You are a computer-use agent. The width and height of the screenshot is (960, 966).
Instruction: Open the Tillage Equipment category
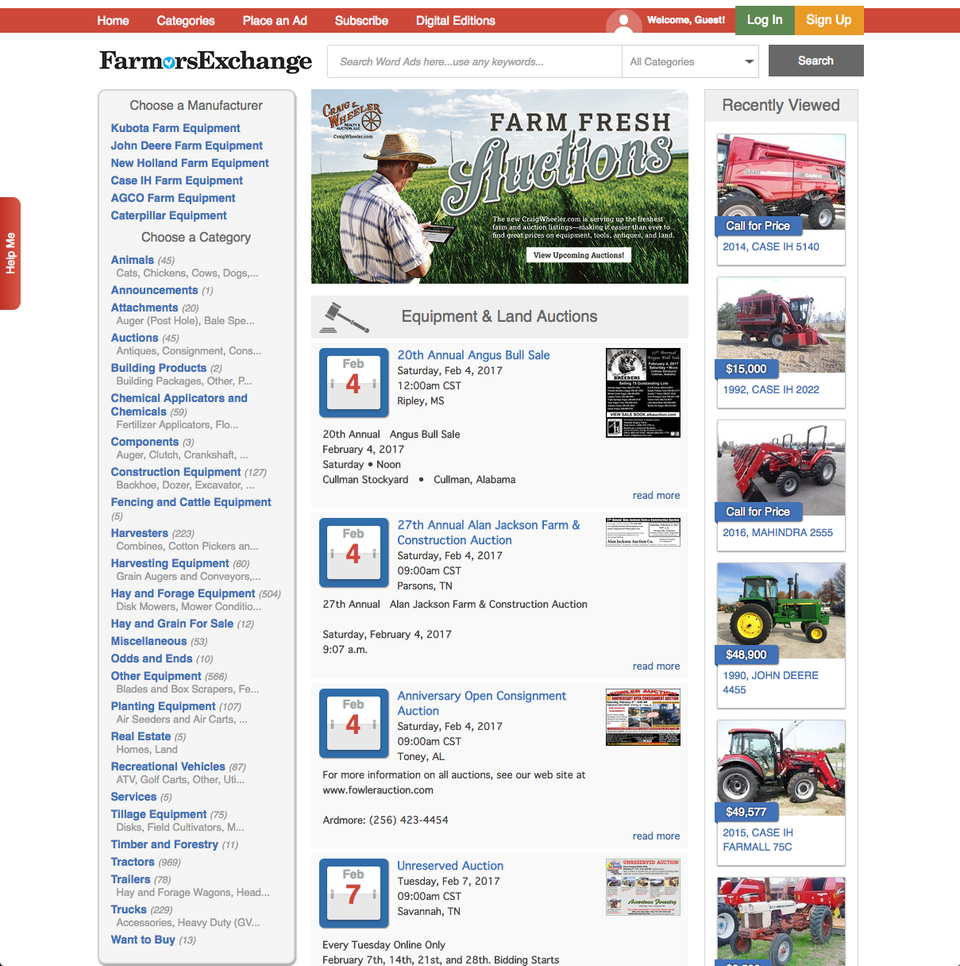(x=159, y=814)
